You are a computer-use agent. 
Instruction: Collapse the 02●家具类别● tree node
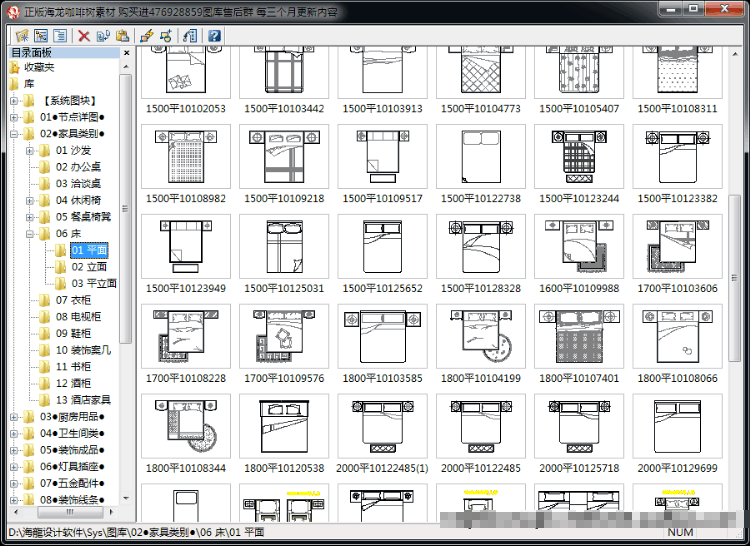pos(14,134)
